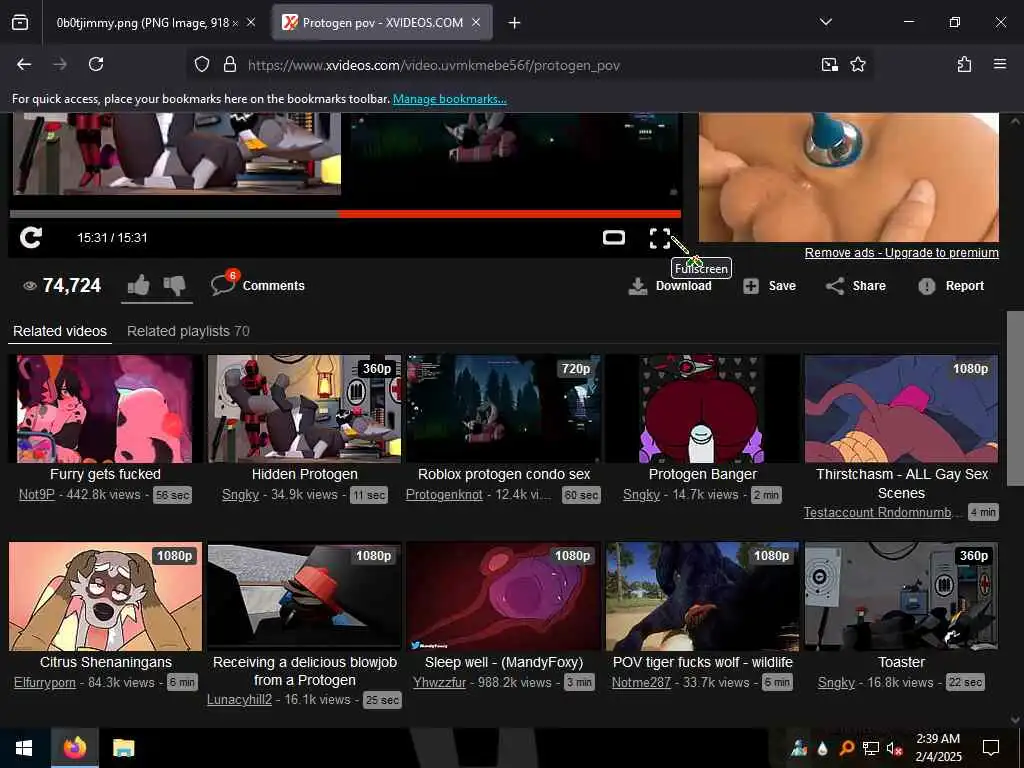Image resolution: width=1024 pixels, height=768 pixels.
Task: Visit uploader Lunacyhill2's profile
Action: click(239, 699)
